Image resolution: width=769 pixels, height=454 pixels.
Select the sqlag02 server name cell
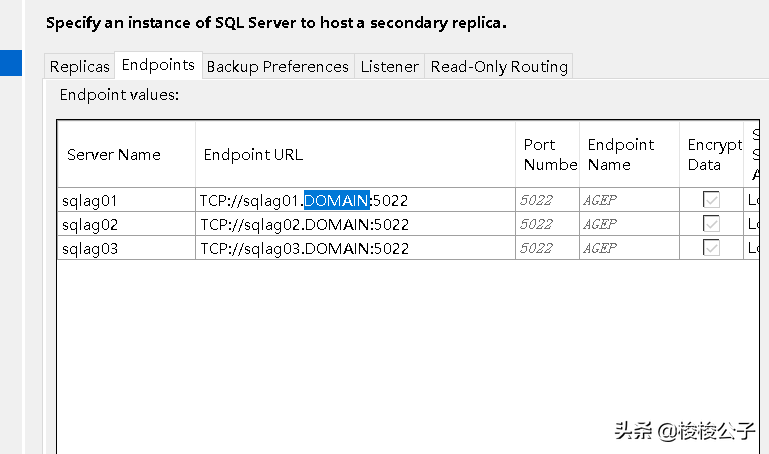pyautogui.click(x=127, y=224)
